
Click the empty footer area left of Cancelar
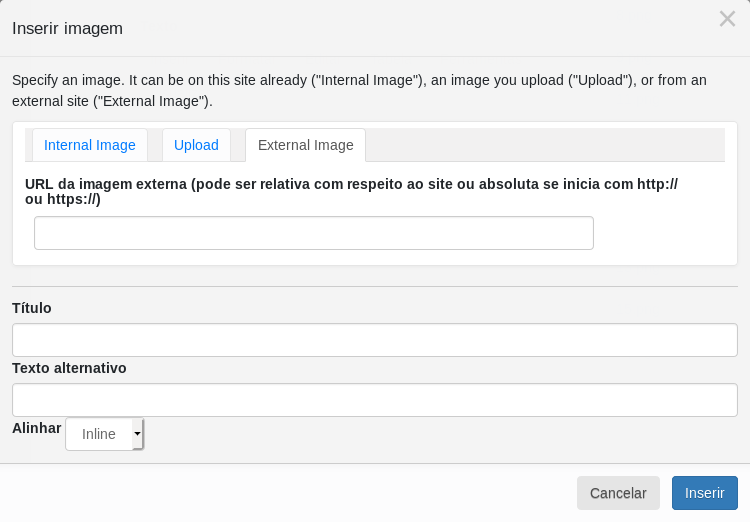tap(290, 493)
